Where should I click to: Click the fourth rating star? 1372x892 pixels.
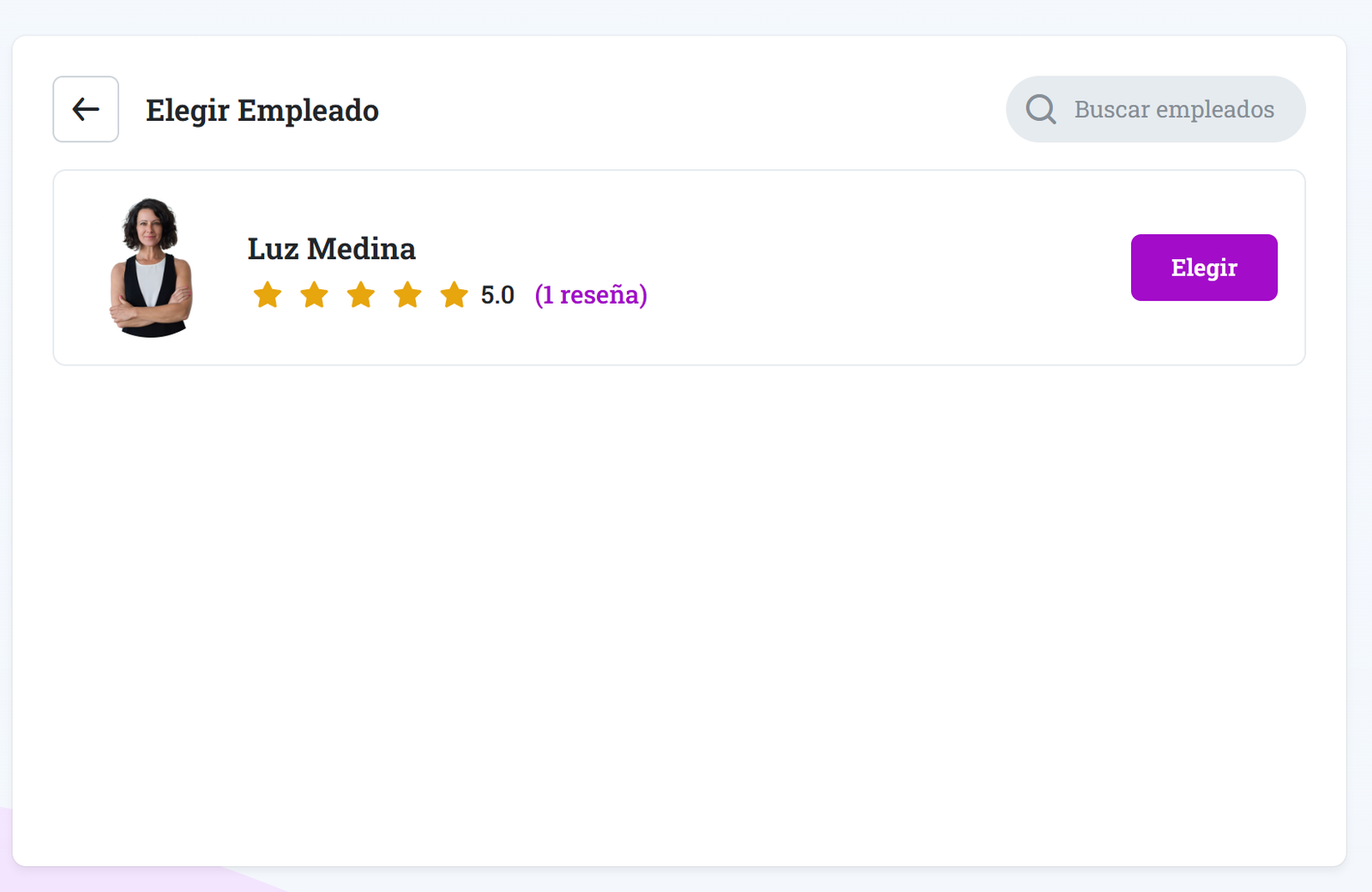(407, 295)
